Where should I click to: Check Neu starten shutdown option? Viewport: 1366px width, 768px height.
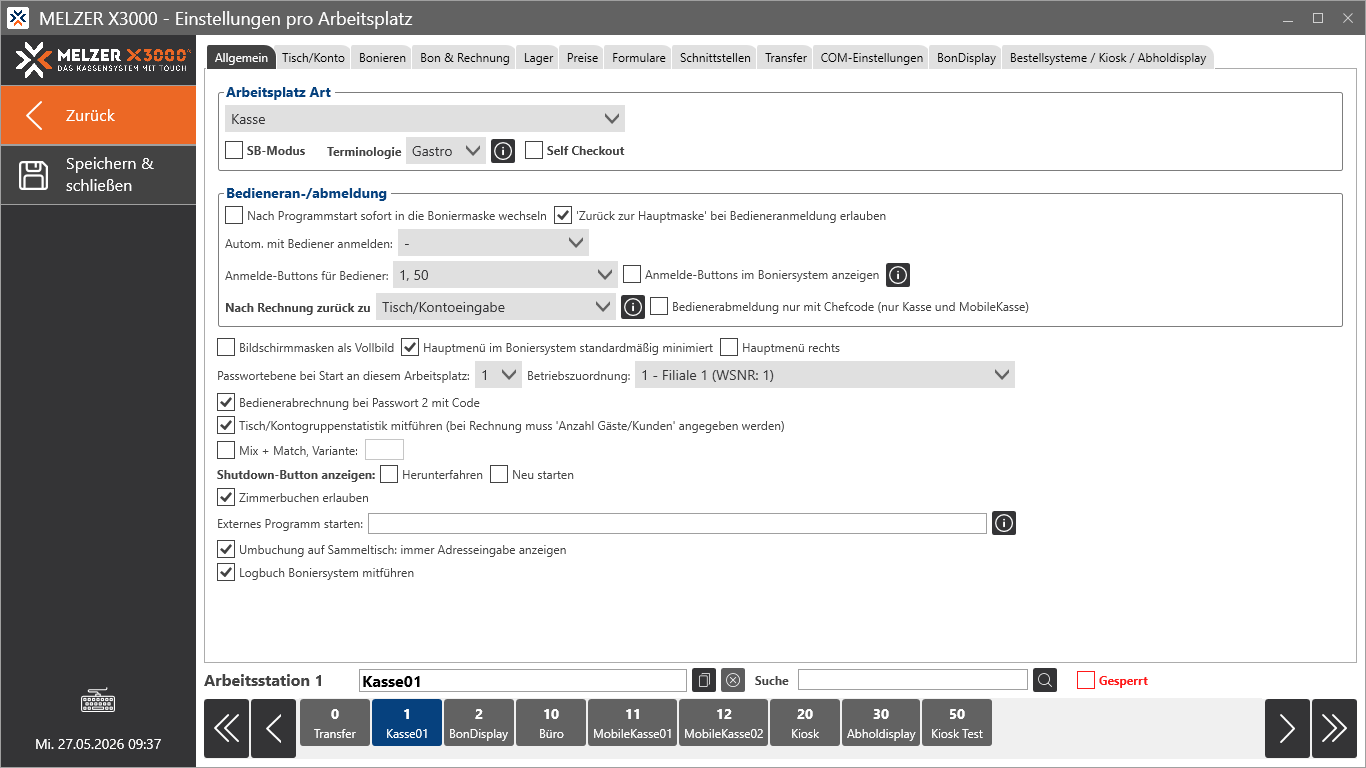[x=499, y=474]
